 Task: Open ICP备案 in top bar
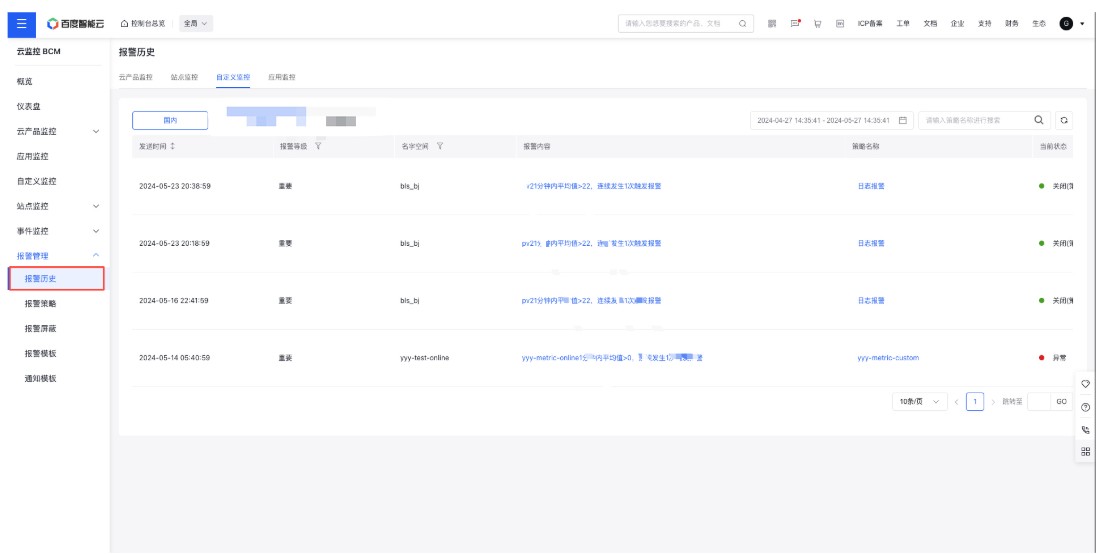(870, 23)
